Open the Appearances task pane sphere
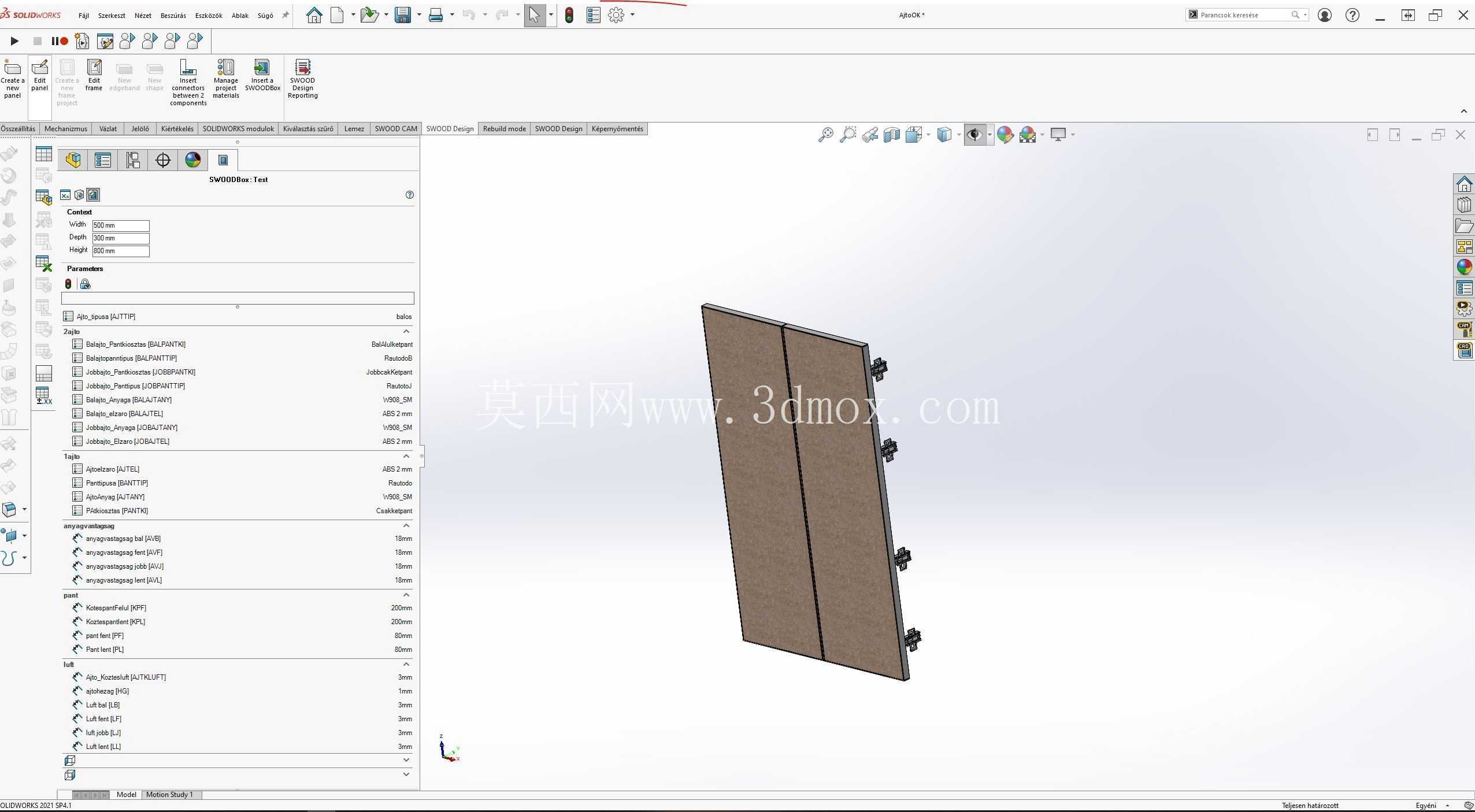1475x812 pixels. click(1465, 266)
